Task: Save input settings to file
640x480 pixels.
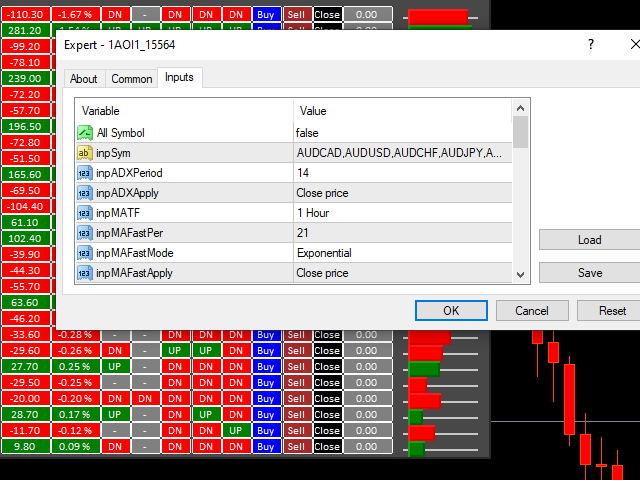Action: pyautogui.click(x=589, y=273)
